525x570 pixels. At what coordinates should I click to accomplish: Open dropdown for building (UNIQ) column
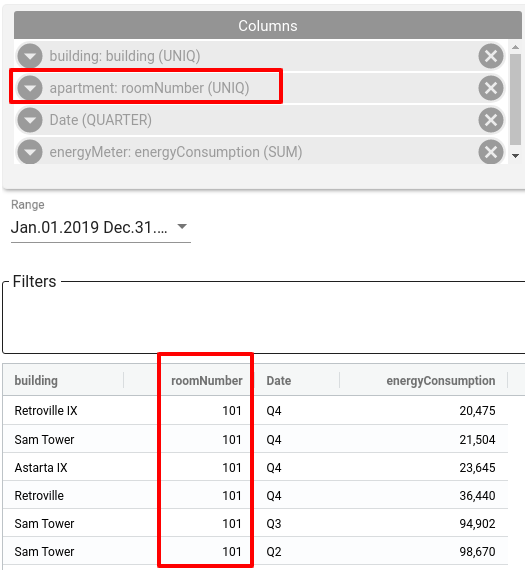pyautogui.click(x=30, y=56)
